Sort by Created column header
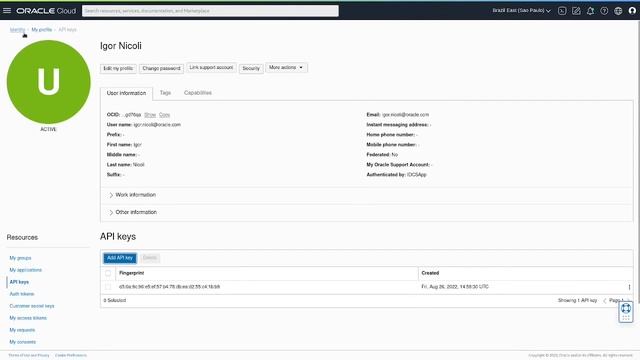This screenshot has height=360, width=640. coord(430,273)
